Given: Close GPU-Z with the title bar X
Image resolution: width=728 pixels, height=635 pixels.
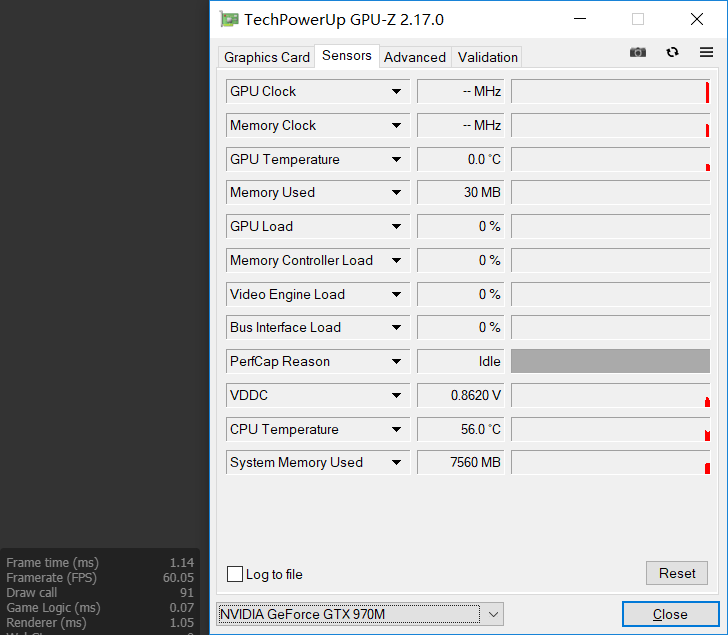Looking at the screenshot, I should (696, 19).
